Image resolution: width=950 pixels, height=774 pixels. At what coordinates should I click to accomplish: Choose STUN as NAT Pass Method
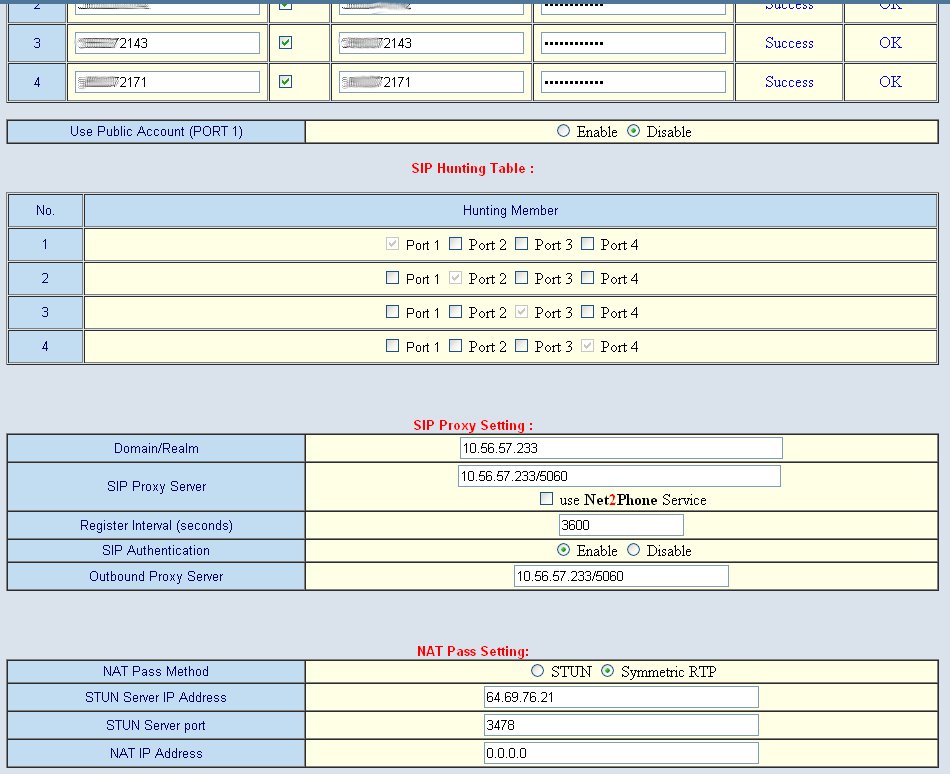[538, 671]
